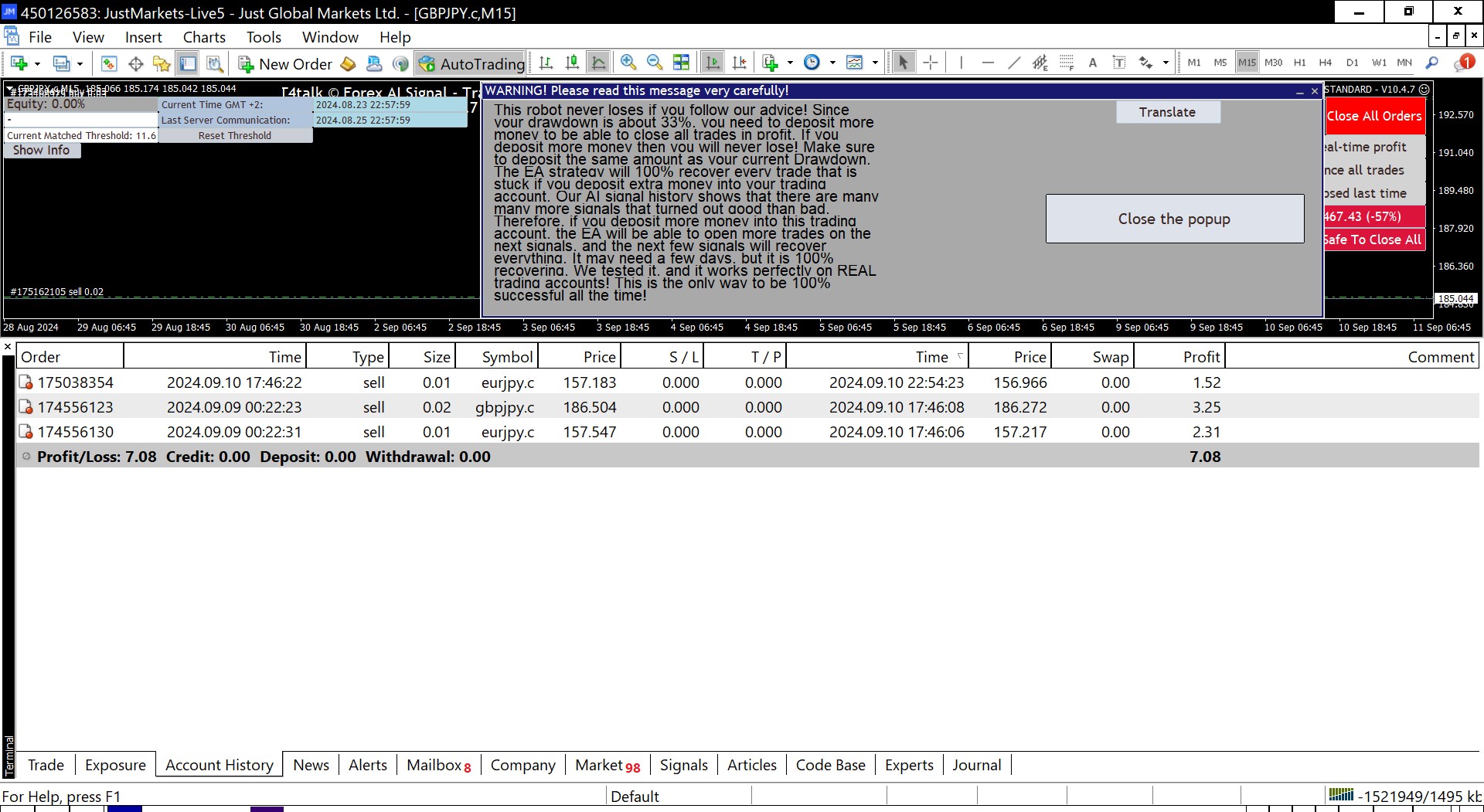Open the Insert menu

144,37
